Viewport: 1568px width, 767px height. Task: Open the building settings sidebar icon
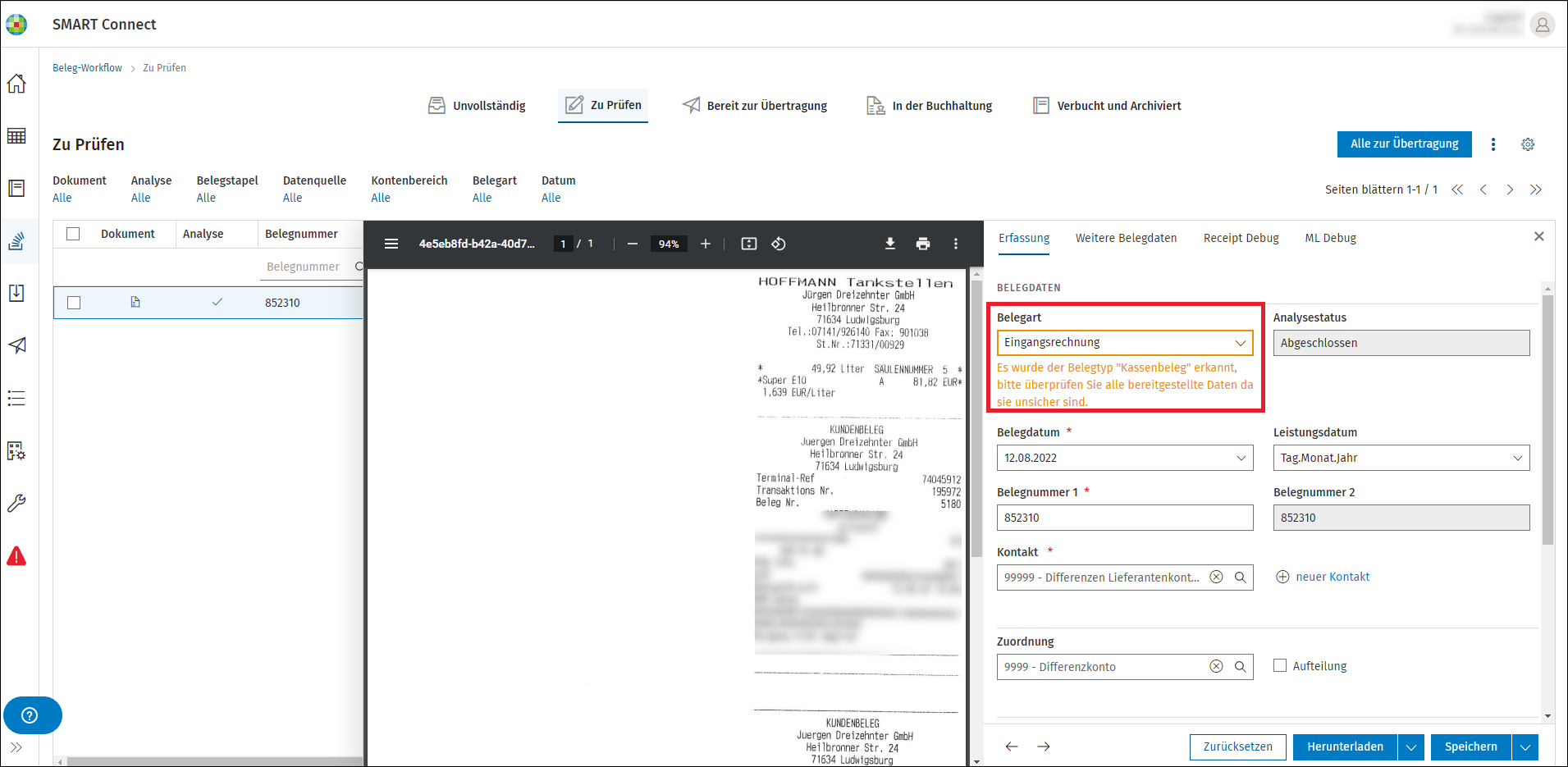(16, 451)
